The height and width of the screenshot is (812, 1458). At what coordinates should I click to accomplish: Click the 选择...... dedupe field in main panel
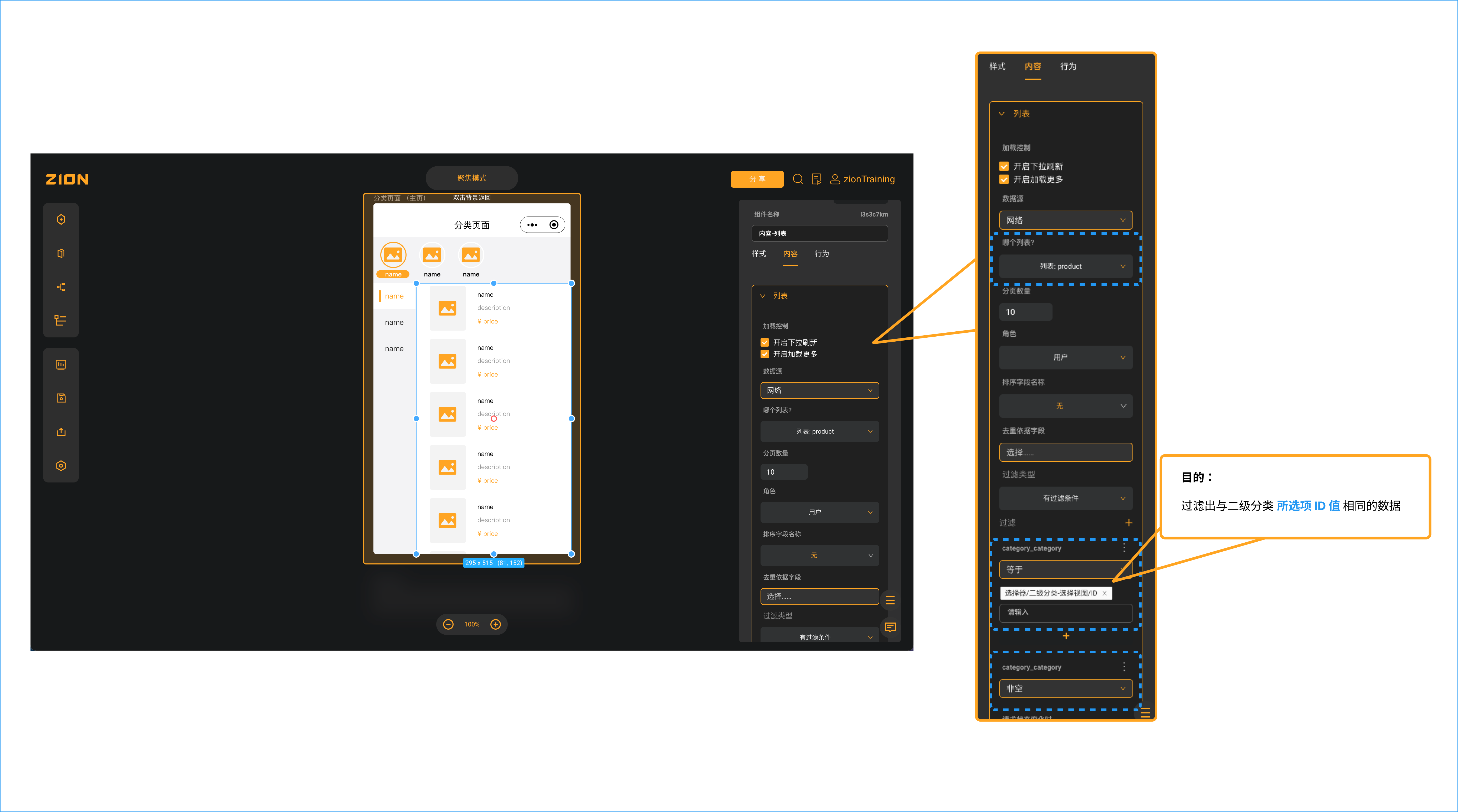coord(820,597)
